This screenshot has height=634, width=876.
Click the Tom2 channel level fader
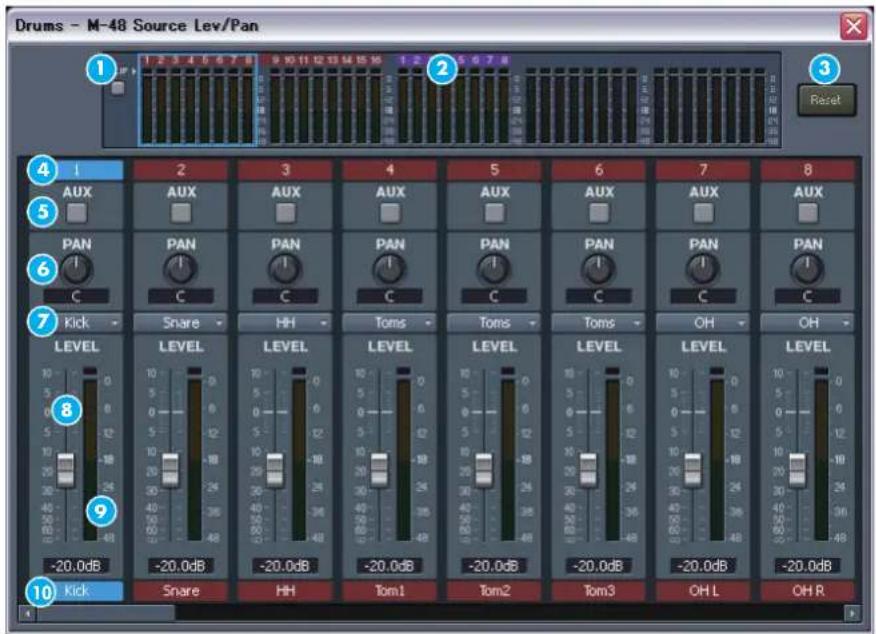tap(484, 470)
